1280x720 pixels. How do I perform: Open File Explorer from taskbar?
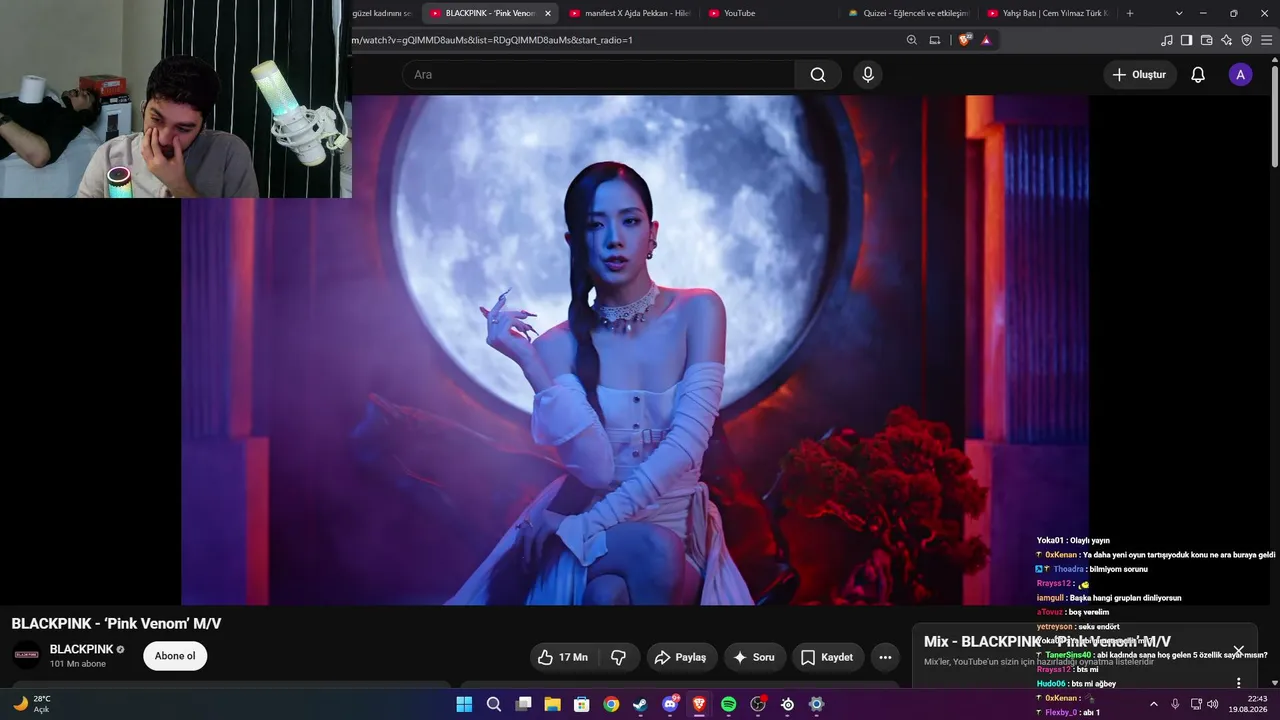click(x=552, y=705)
